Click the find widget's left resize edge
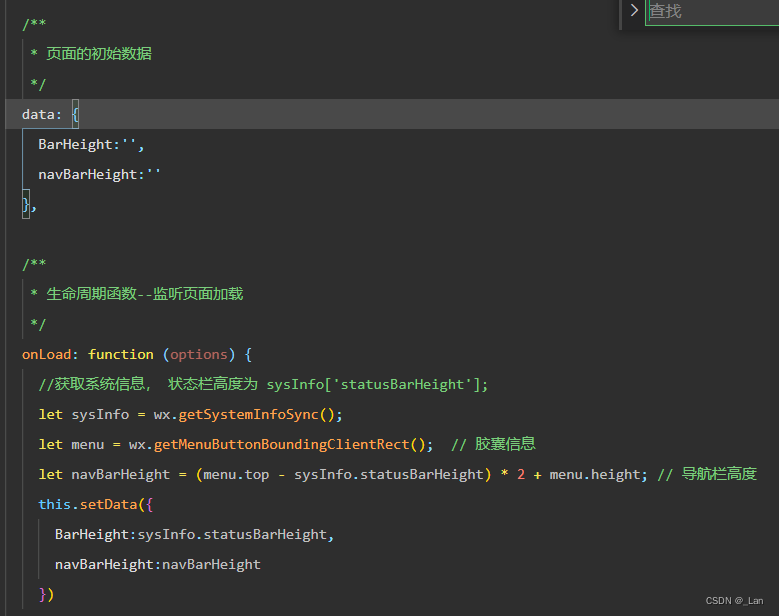779x616 pixels. pyautogui.click(x=621, y=14)
